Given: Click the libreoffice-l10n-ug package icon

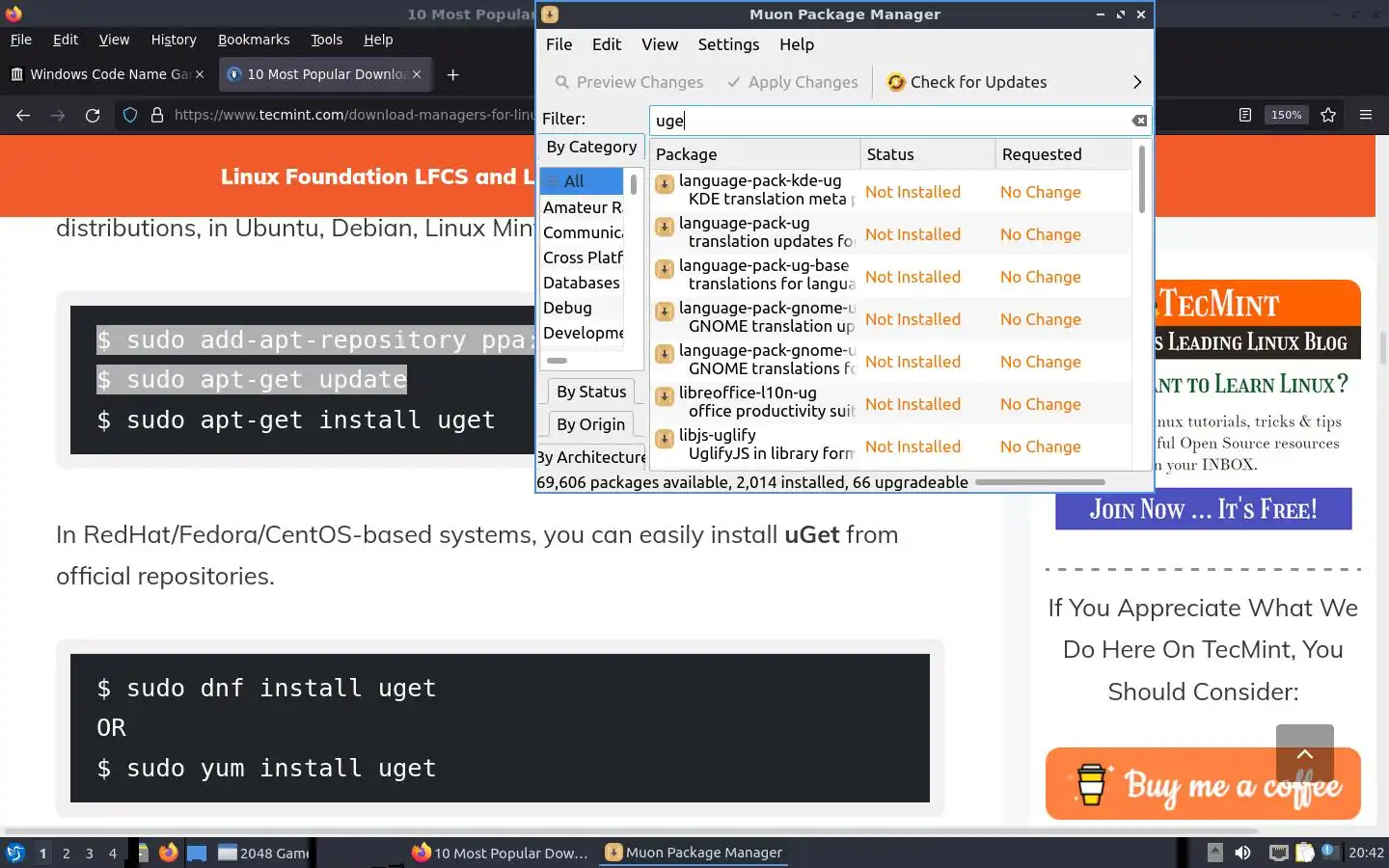Looking at the screenshot, I should [665, 396].
